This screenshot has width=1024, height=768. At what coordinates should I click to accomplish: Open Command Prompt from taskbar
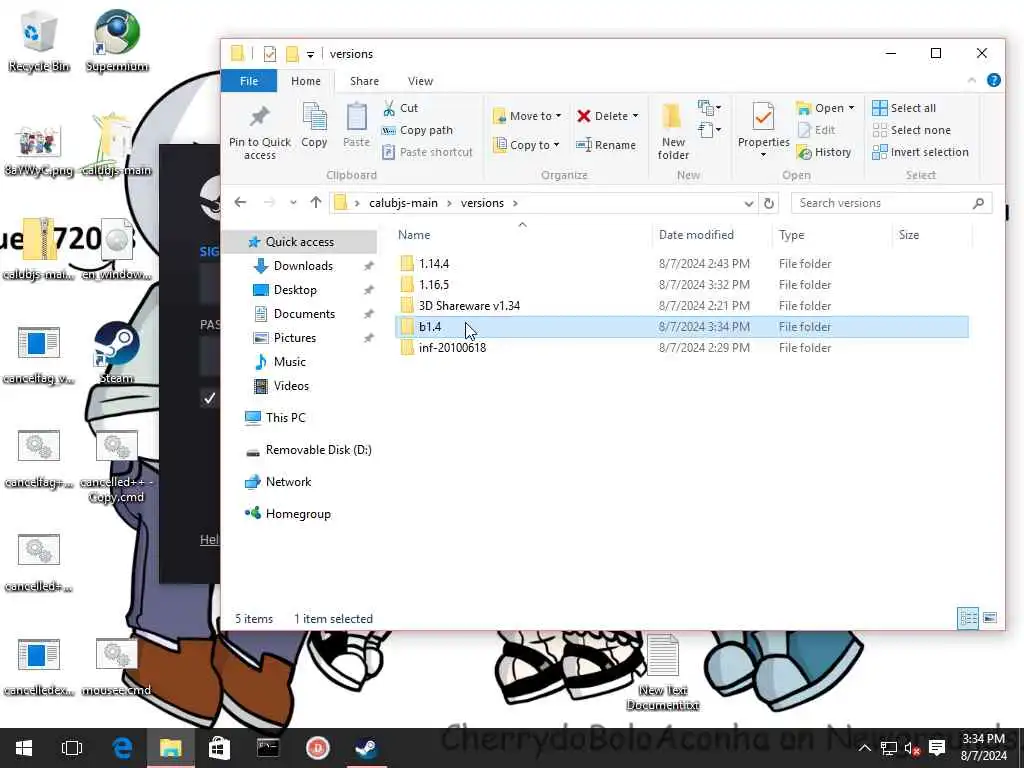[x=268, y=748]
